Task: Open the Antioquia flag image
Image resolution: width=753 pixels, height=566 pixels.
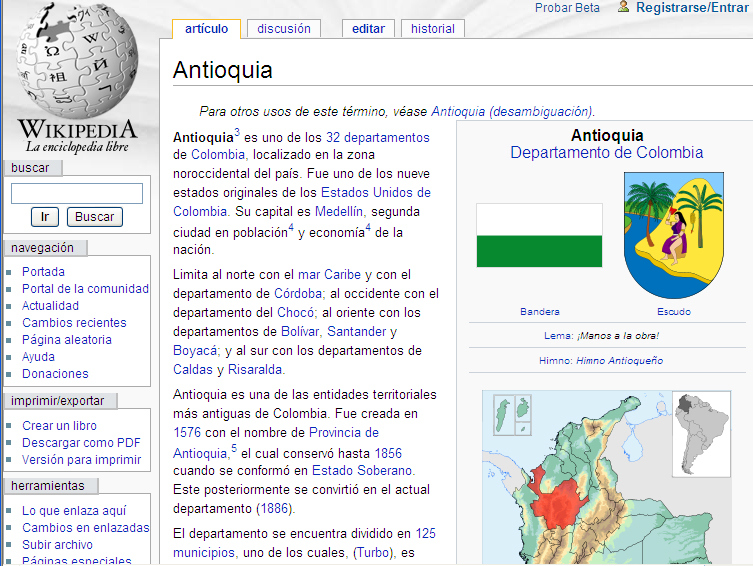Action: pos(539,235)
